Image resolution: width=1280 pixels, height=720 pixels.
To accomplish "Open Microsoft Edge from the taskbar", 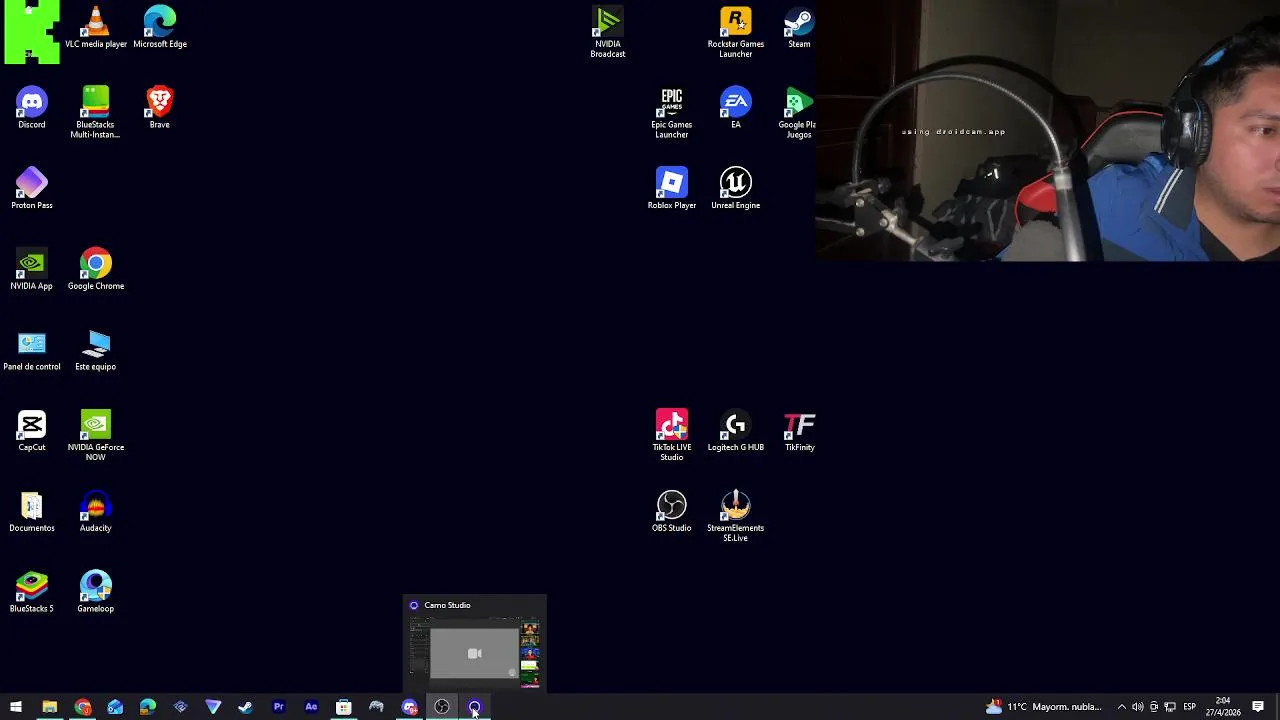I will pos(147,707).
